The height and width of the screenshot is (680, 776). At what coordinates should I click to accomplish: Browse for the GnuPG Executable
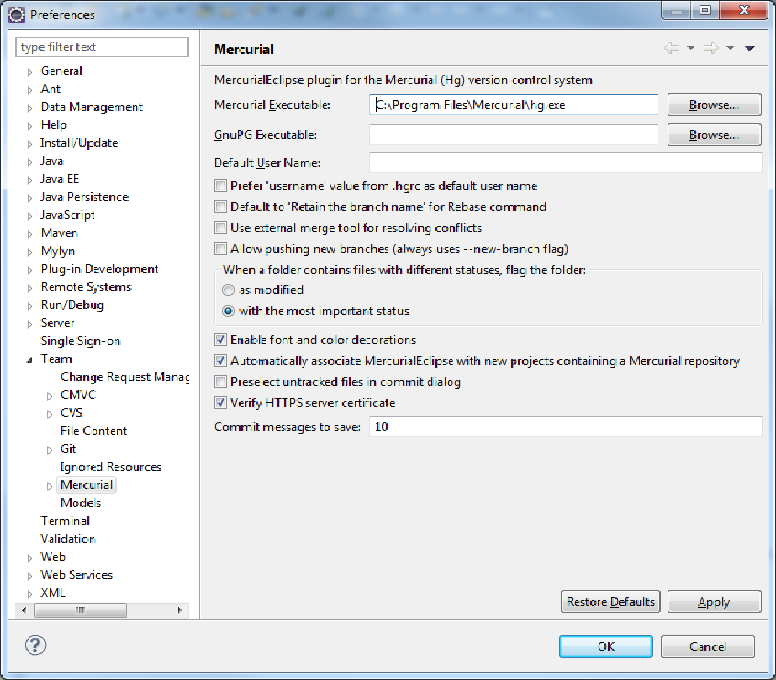[x=714, y=135]
